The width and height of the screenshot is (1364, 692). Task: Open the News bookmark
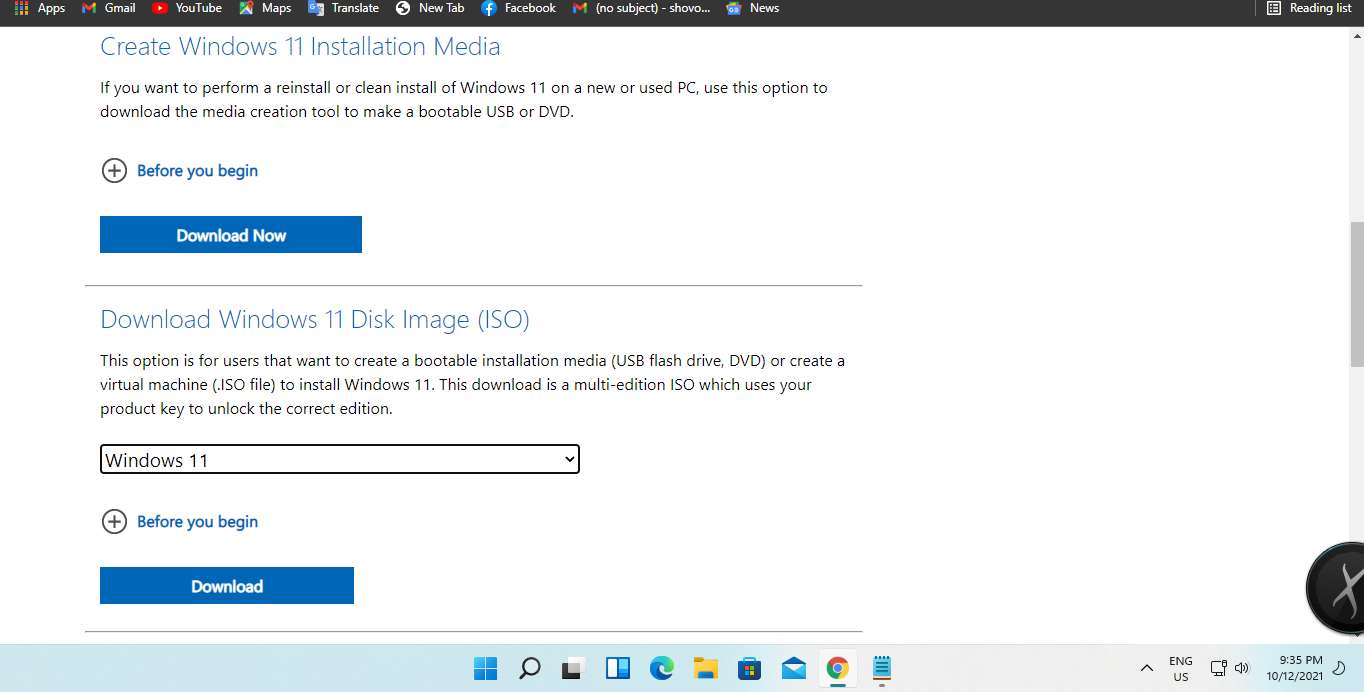point(753,8)
